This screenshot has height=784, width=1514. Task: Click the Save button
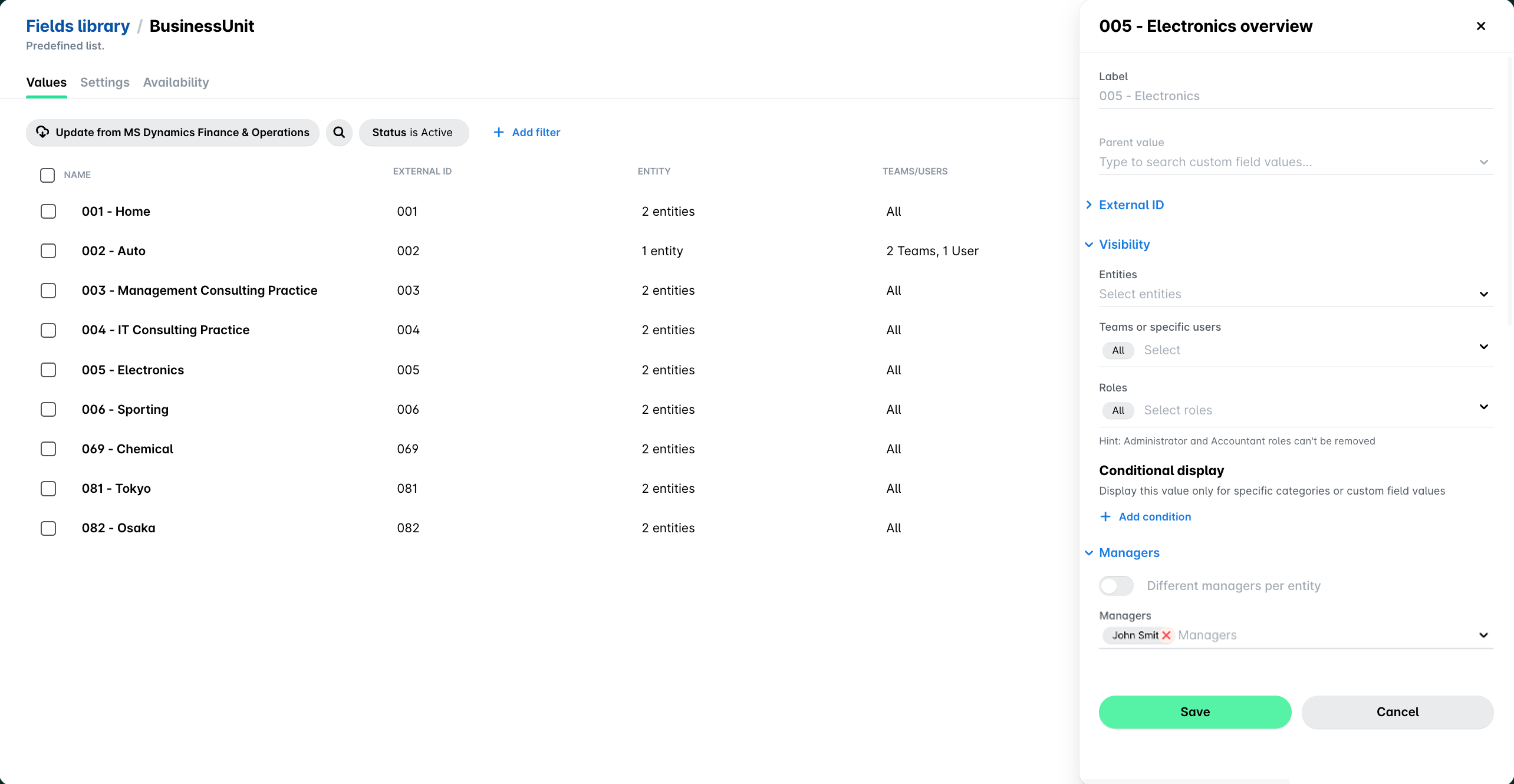click(x=1195, y=712)
